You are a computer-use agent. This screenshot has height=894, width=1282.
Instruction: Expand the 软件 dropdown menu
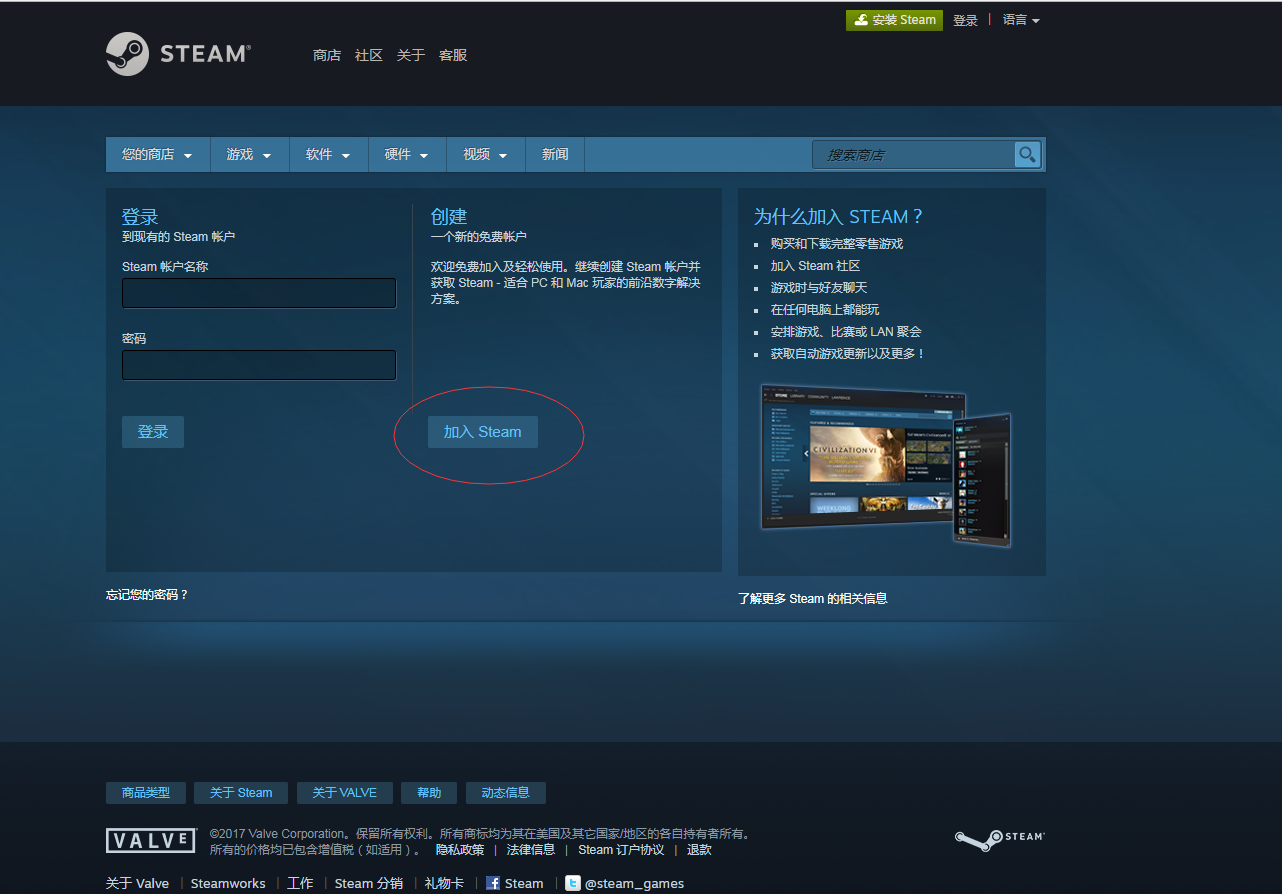click(x=328, y=155)
